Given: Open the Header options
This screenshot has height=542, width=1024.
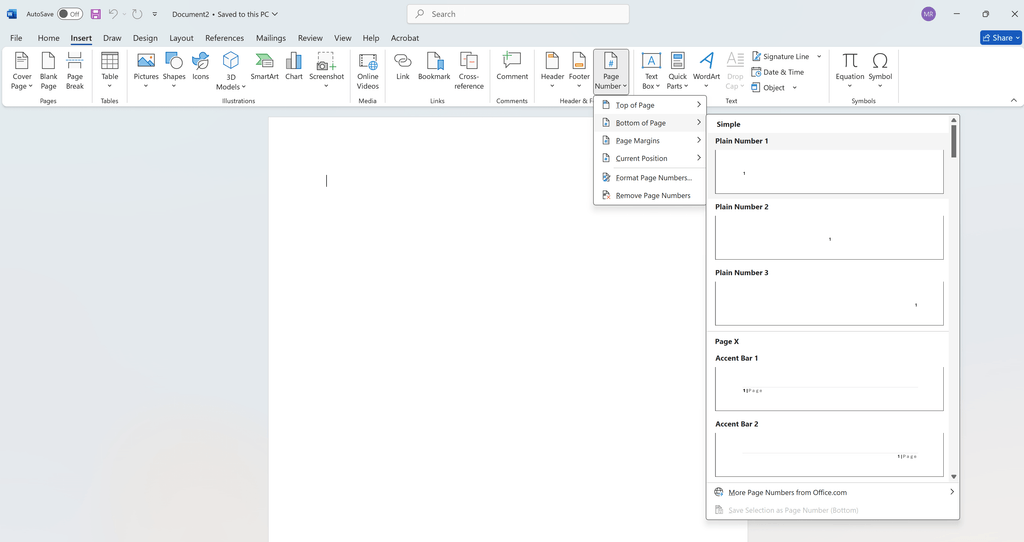Looking at the screenshot, I should [552, 71].
